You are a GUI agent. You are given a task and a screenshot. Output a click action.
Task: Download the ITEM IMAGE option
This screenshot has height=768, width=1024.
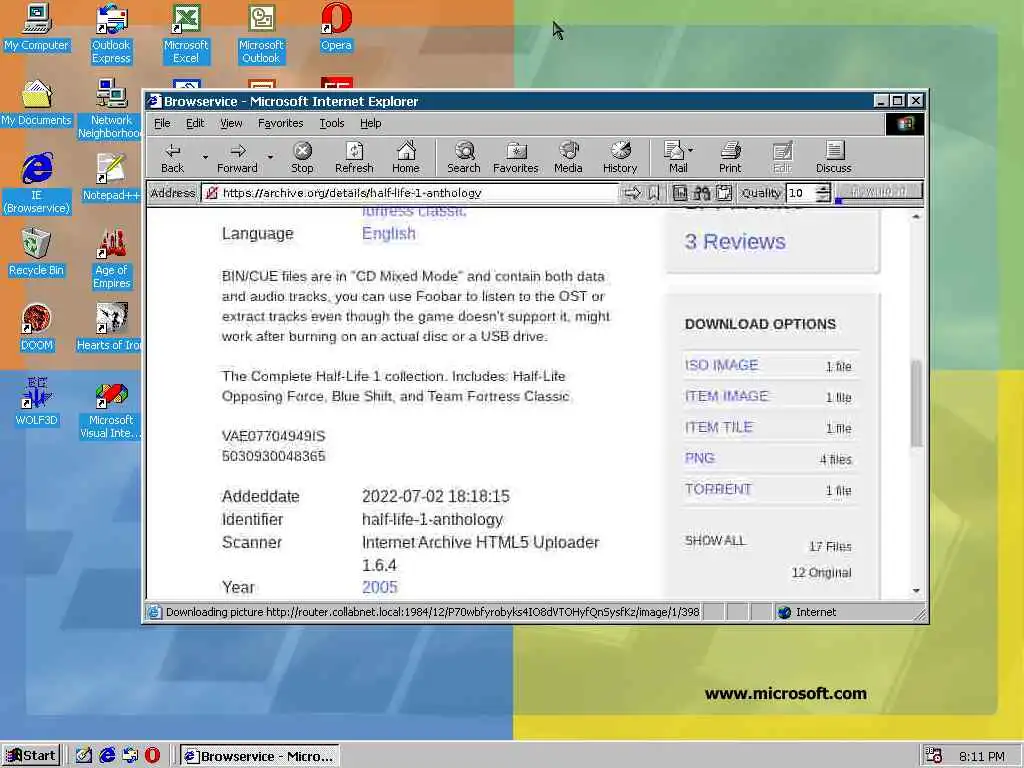(726, 396)
